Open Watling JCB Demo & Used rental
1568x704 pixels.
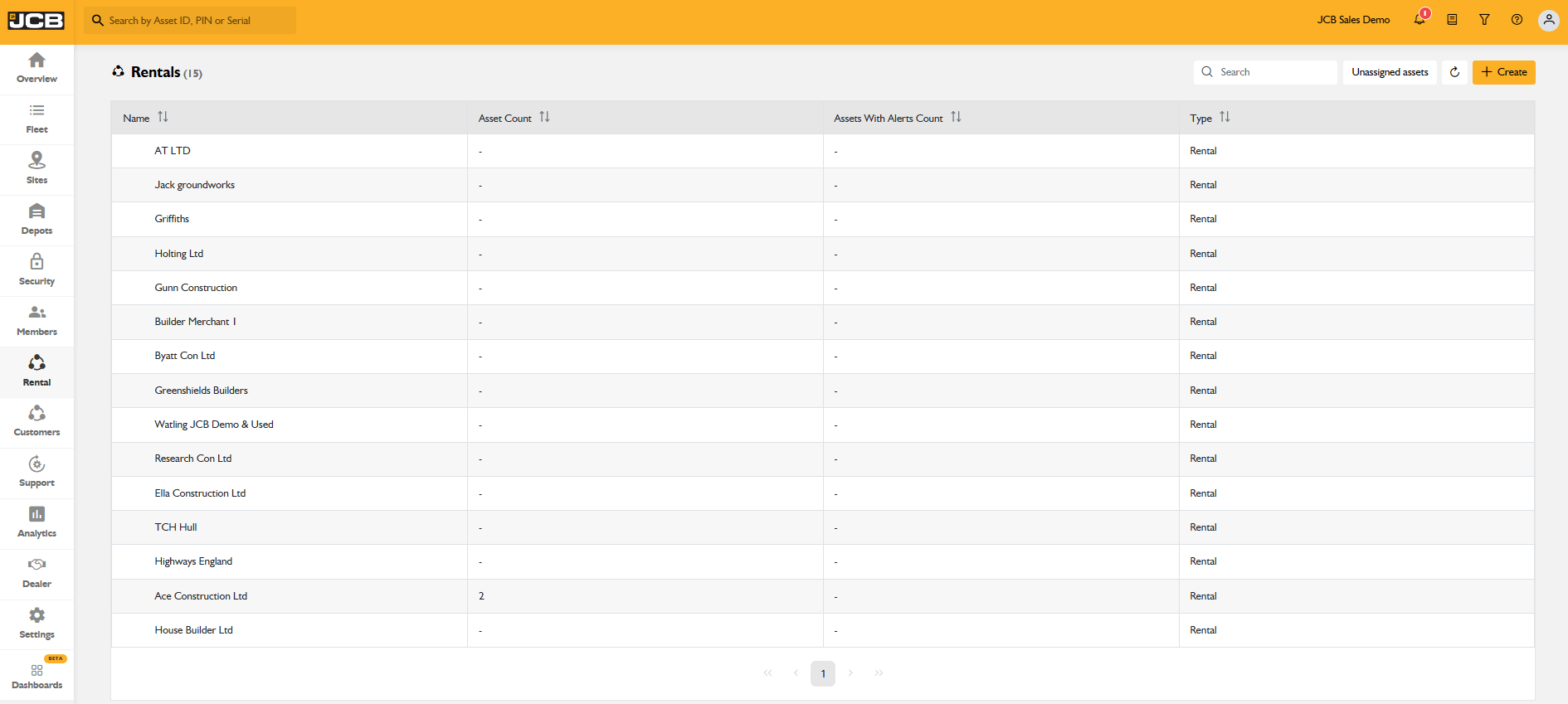pos(822,425)
